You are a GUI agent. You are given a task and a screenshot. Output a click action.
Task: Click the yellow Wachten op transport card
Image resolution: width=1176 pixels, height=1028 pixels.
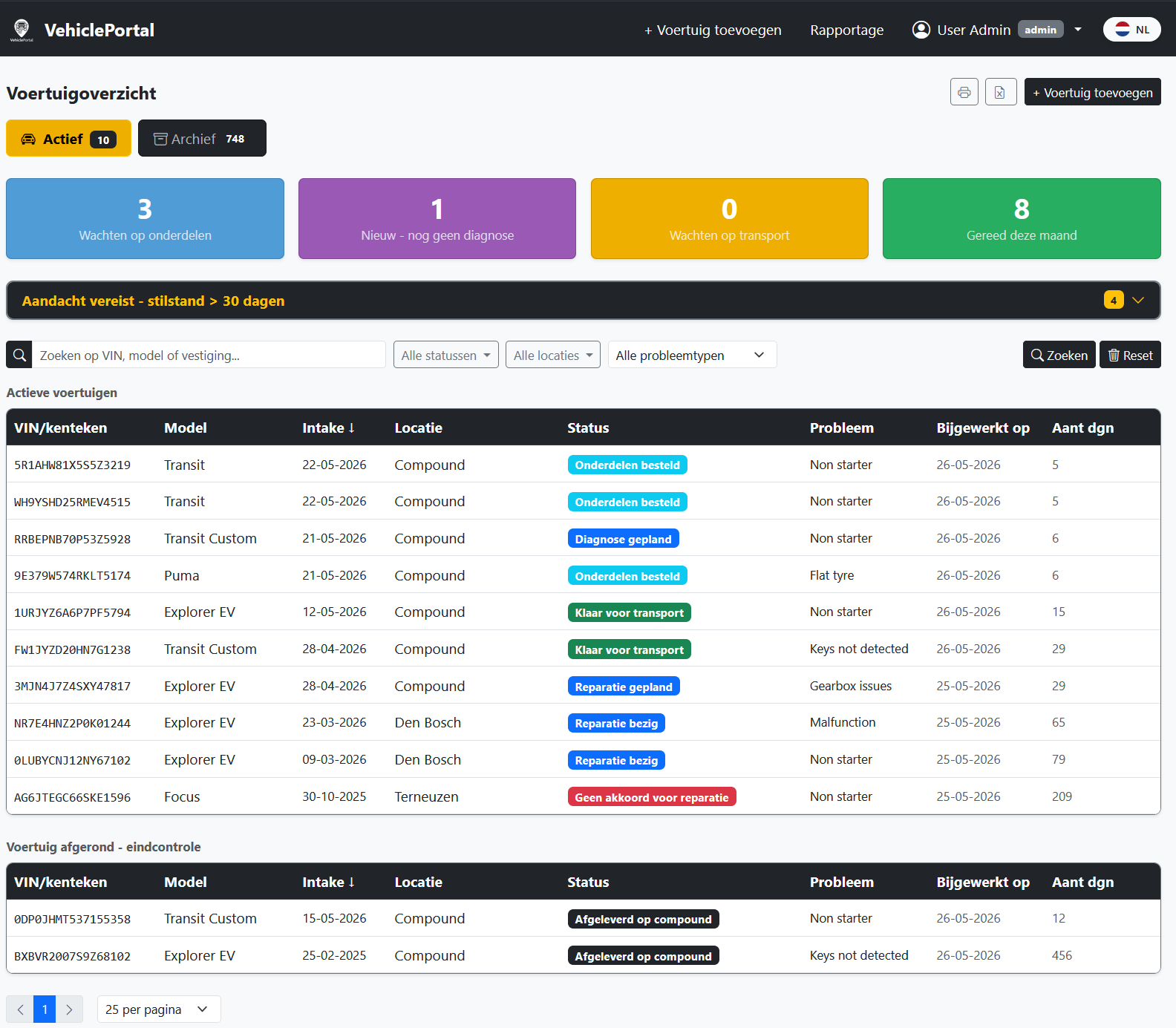coord(730,218)
